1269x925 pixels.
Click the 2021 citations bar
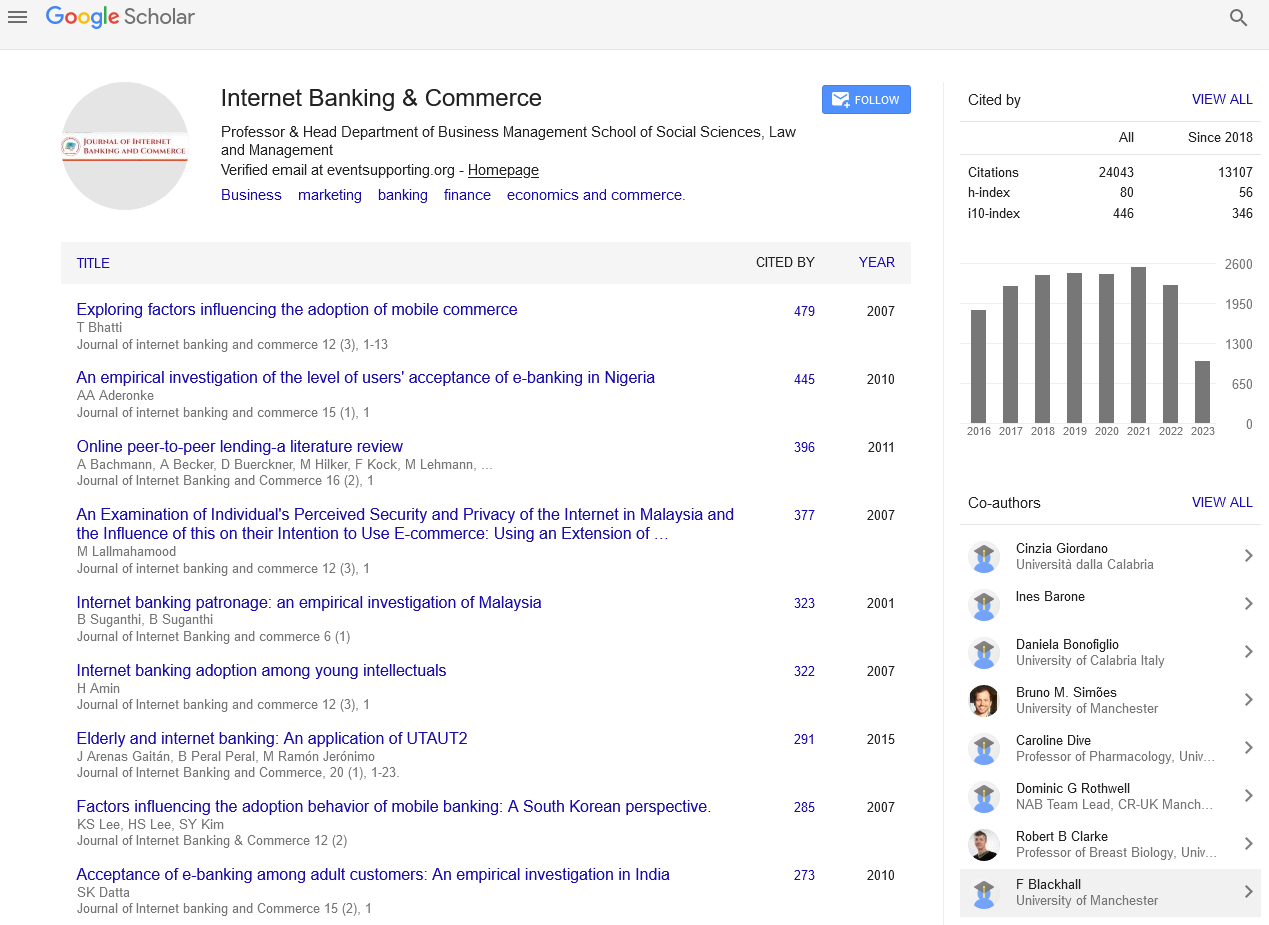point(1138,345)
